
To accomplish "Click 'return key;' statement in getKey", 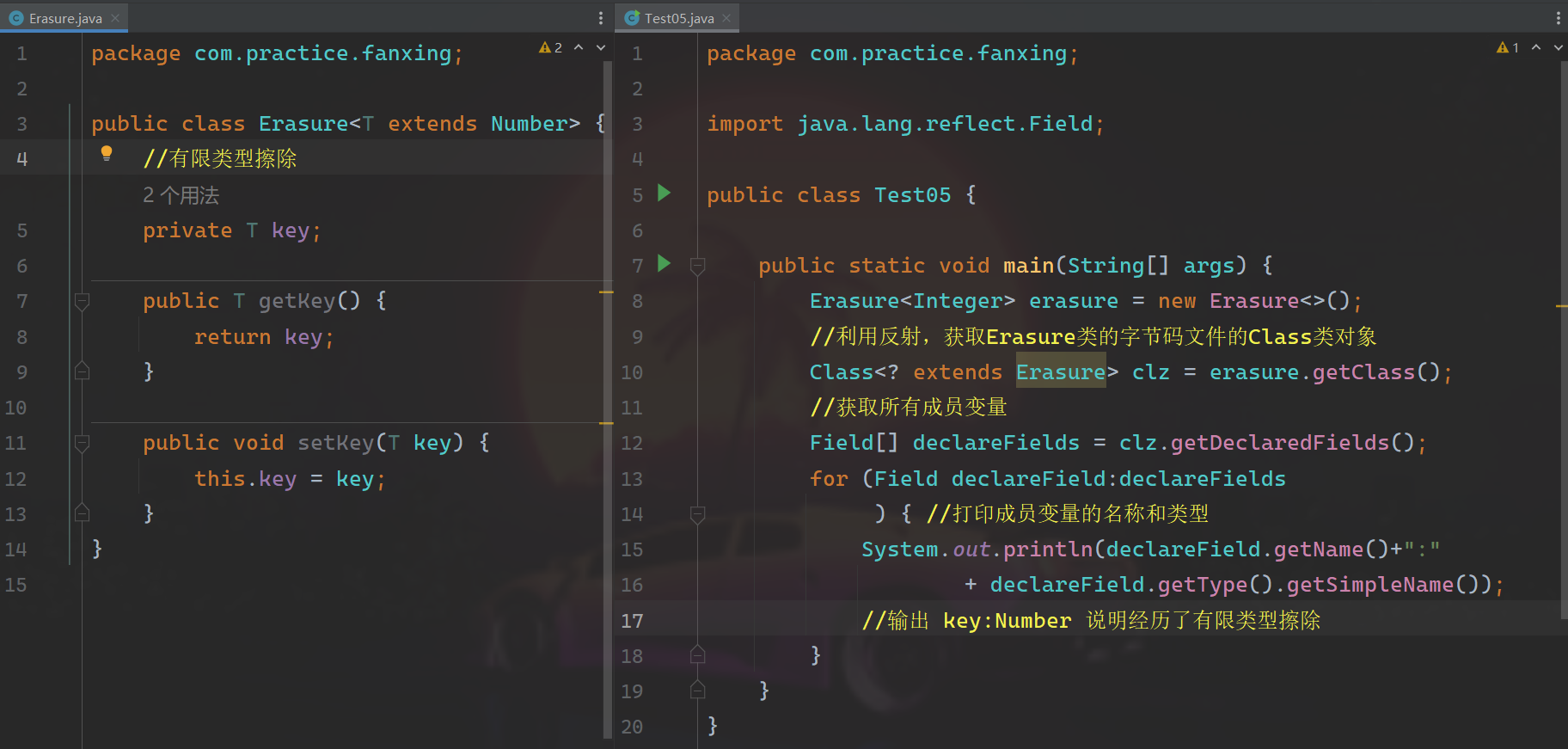I will [264, 337].
